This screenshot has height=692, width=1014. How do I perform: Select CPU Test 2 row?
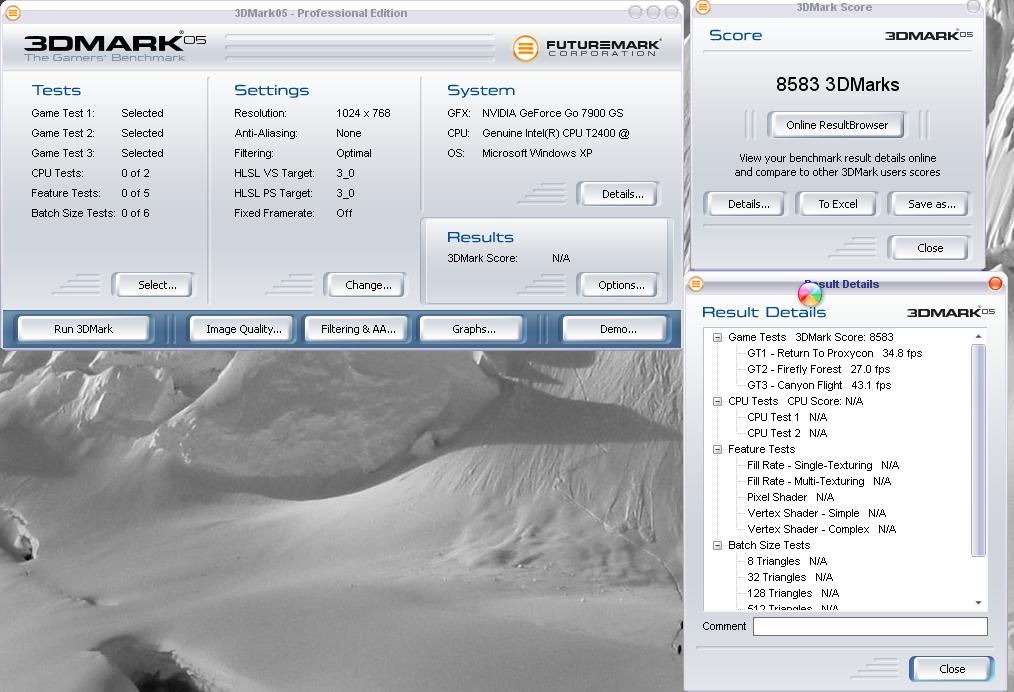[x=786, y=433]
